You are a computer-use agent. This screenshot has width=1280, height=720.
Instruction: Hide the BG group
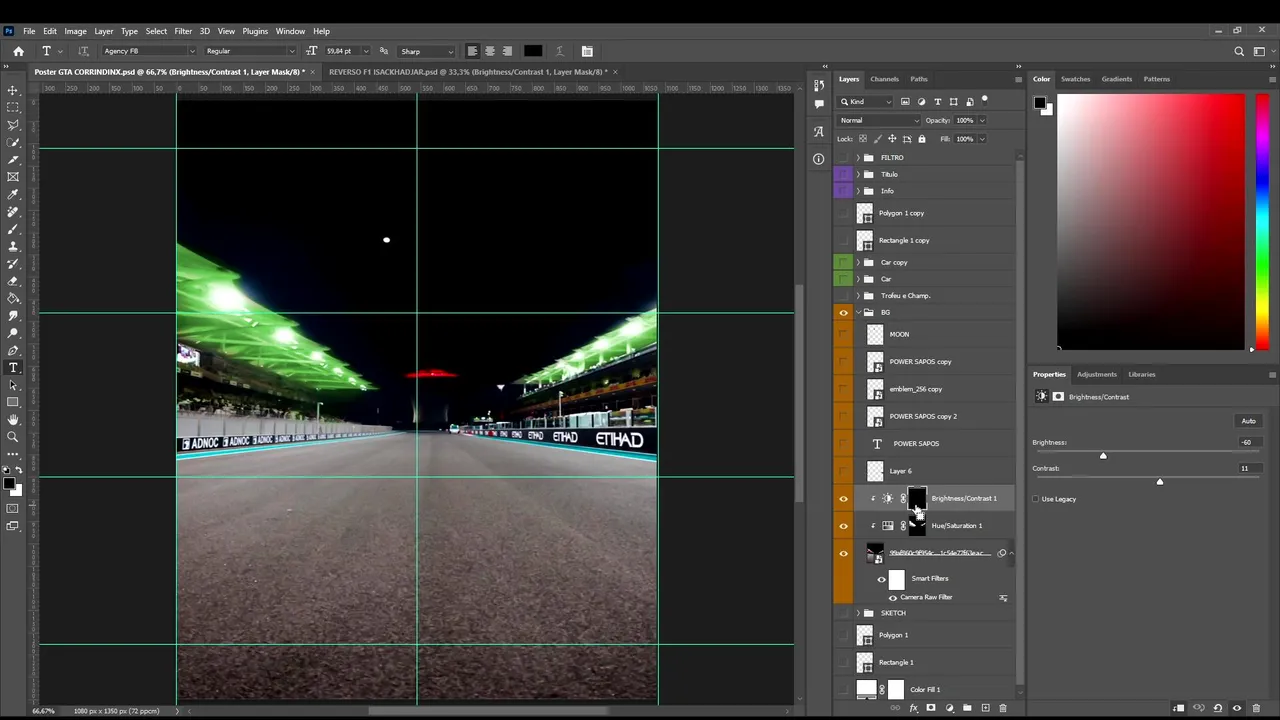(843, 313)
